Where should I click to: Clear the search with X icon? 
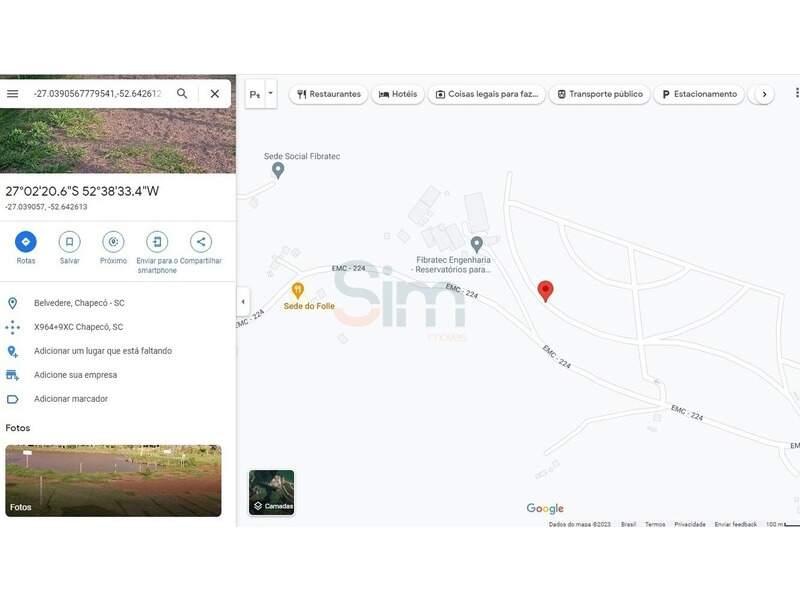214,94
